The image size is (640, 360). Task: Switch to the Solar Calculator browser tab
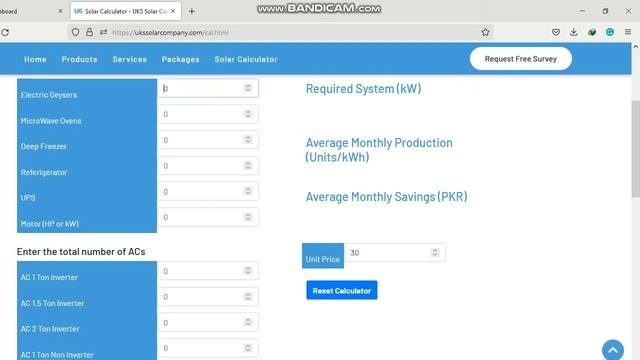click(x=126, y=11)
